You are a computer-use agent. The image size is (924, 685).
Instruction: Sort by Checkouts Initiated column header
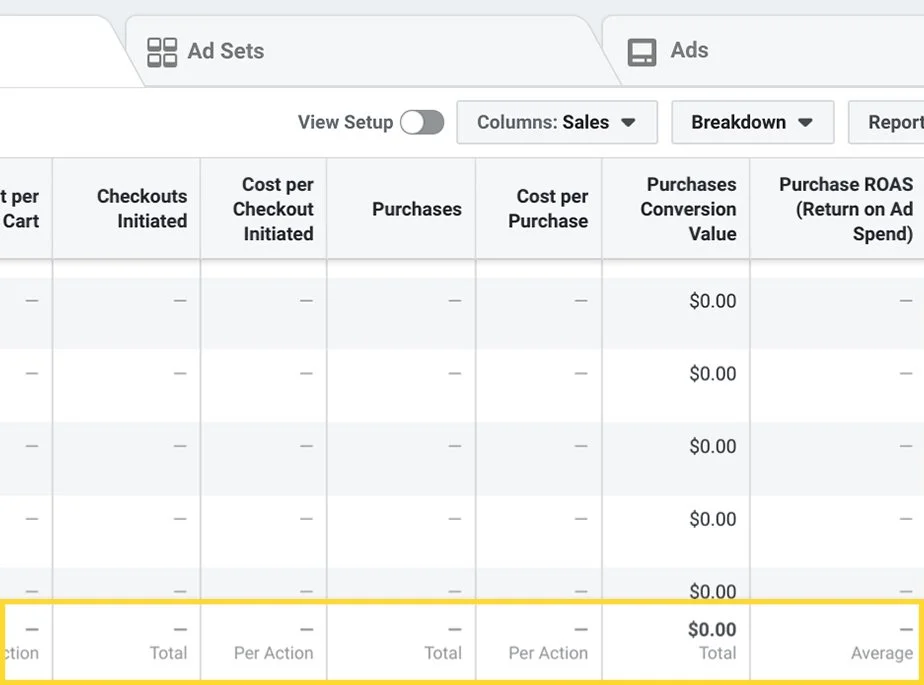pyautogui.click(x=142, y=208)
